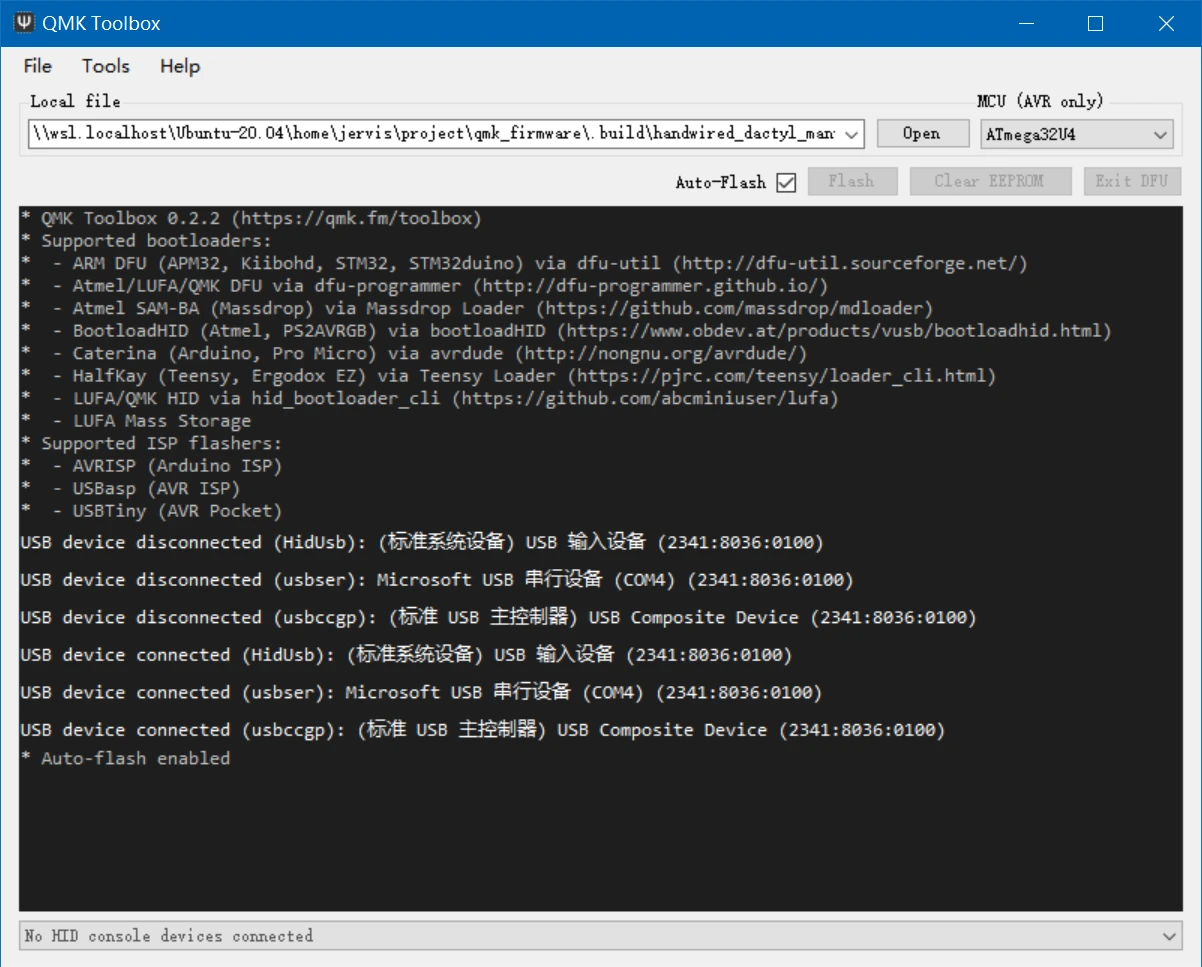Viewport: 1202px width, 967px height.
Task: Click the AVRISP (Arduino ISP) line
Action: click(x=152, y=466)
